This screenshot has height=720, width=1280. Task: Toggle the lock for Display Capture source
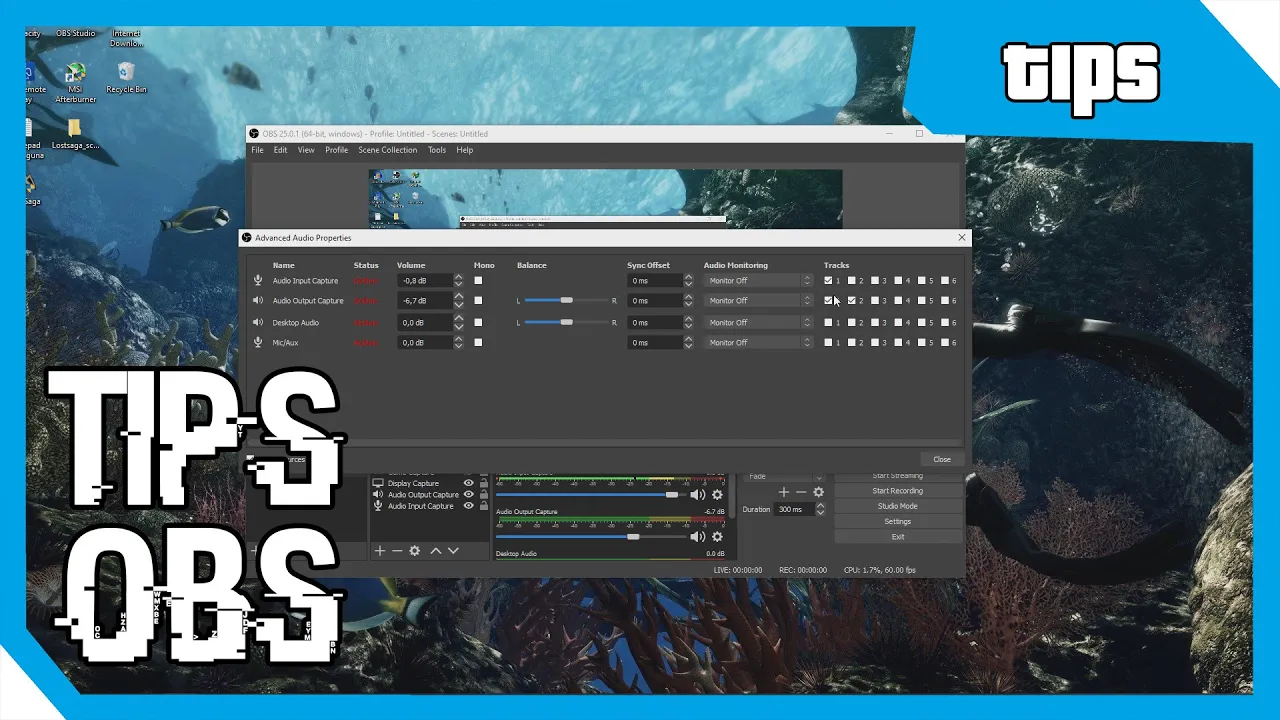[x=484, y=483]
